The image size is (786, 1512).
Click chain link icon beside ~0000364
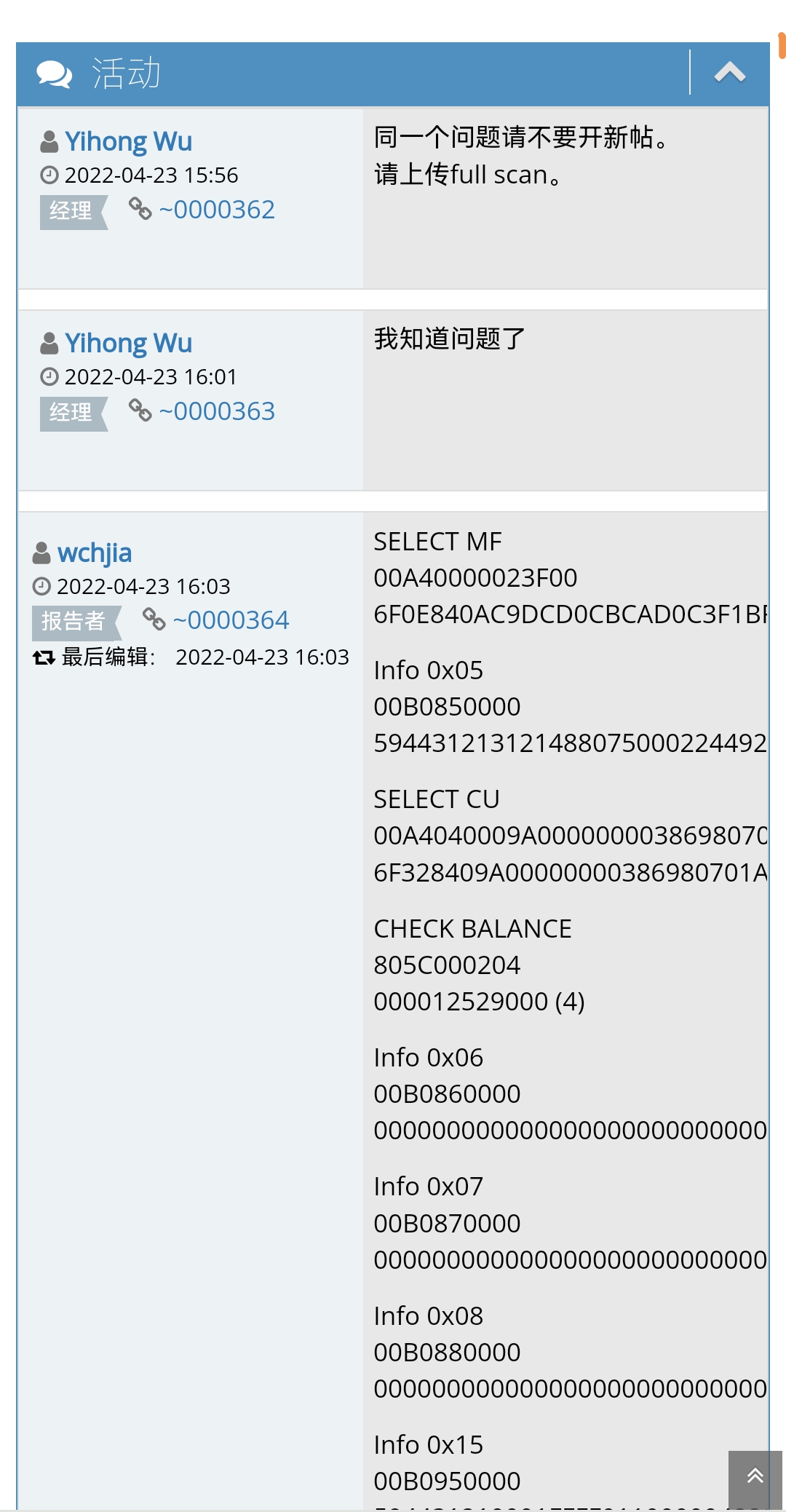pyautogui.click(x=154, y=619)
